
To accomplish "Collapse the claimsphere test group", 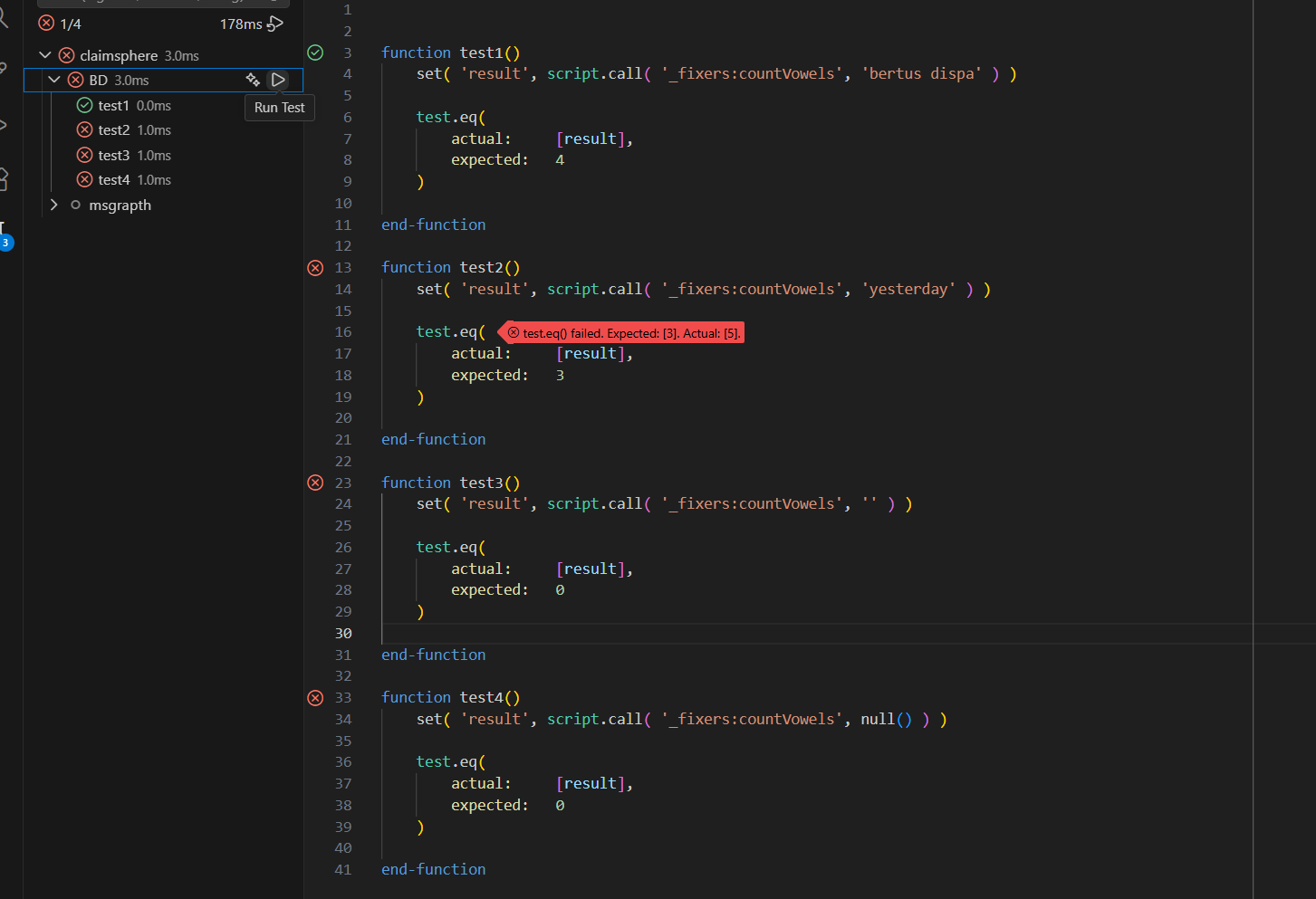I will [45, 55].
